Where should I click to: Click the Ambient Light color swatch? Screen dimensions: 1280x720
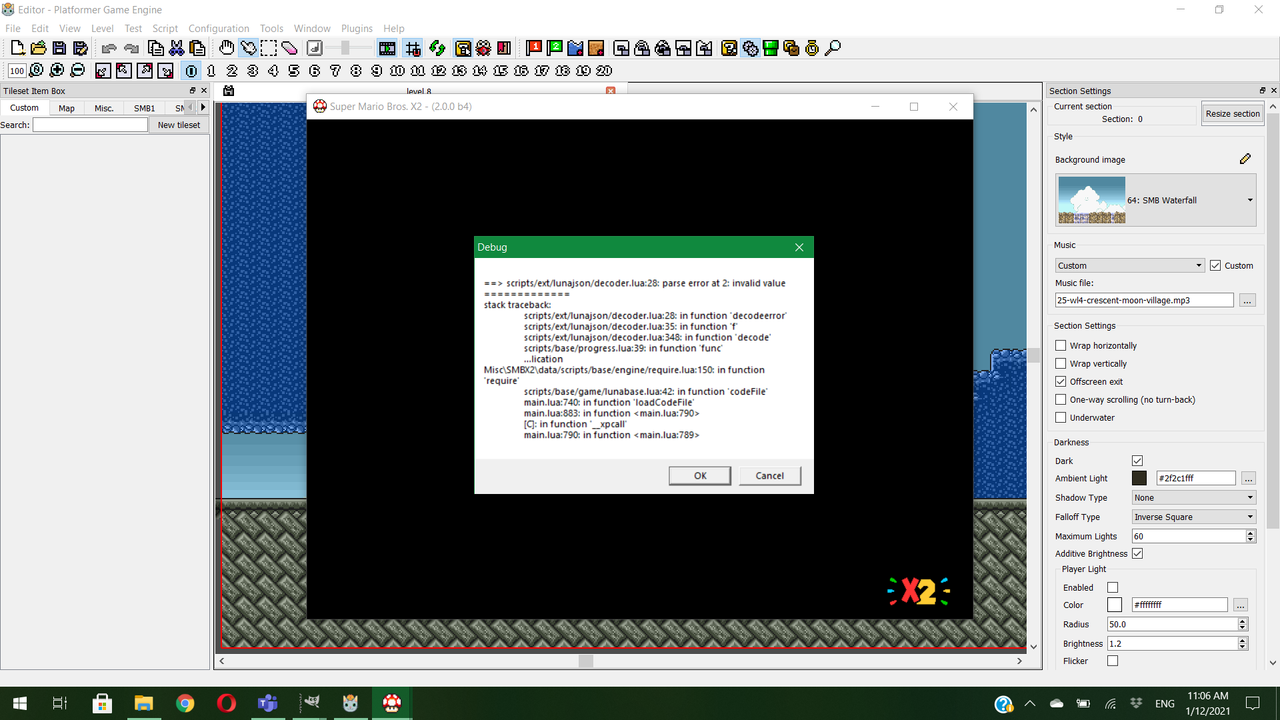[x=1139, y=478]
